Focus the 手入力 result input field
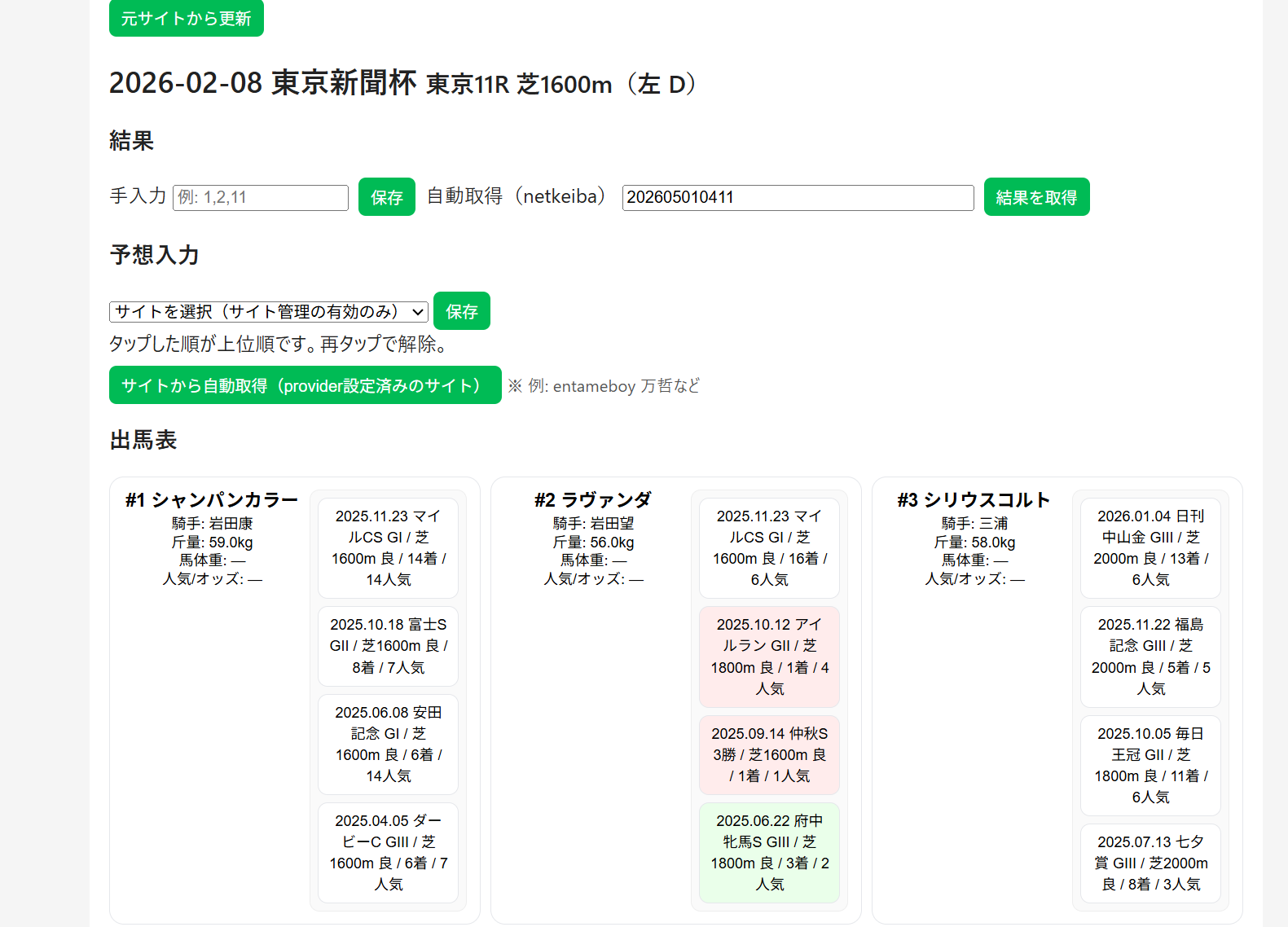The height and width of the screenshot is (927, 1288). pos(261,198)
